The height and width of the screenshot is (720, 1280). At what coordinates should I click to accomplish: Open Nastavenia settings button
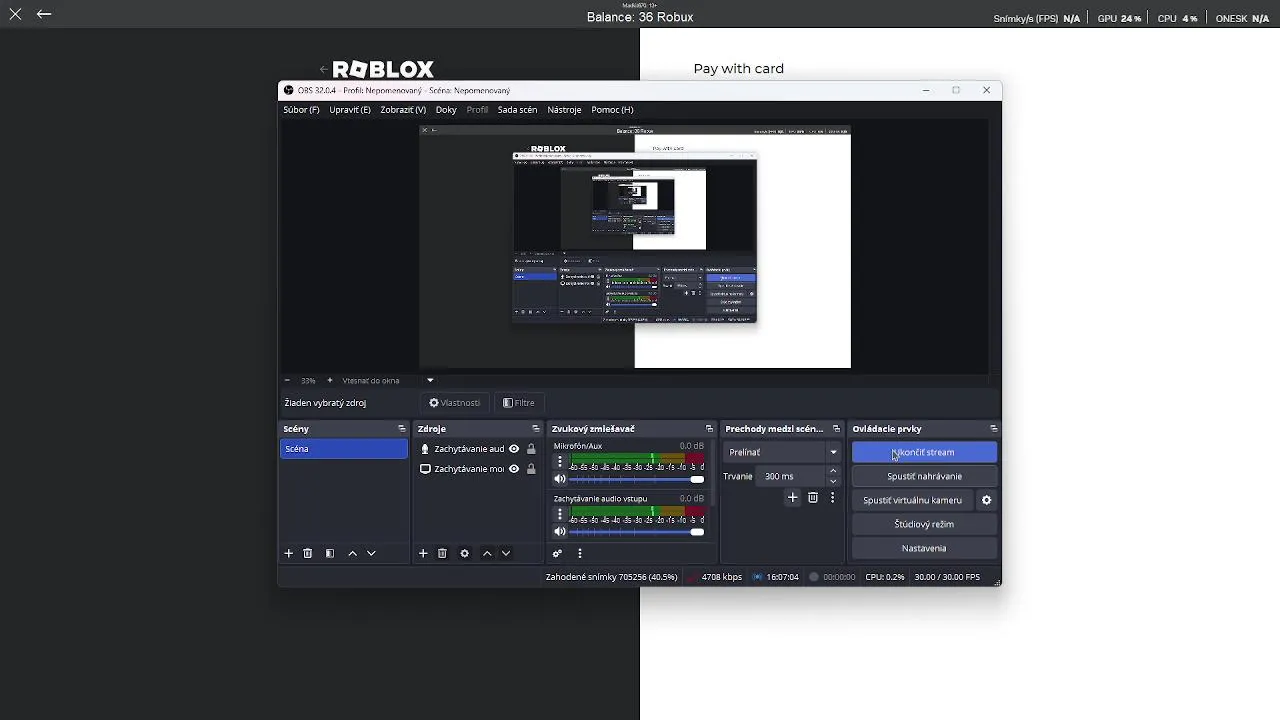(x=924, y=548)
